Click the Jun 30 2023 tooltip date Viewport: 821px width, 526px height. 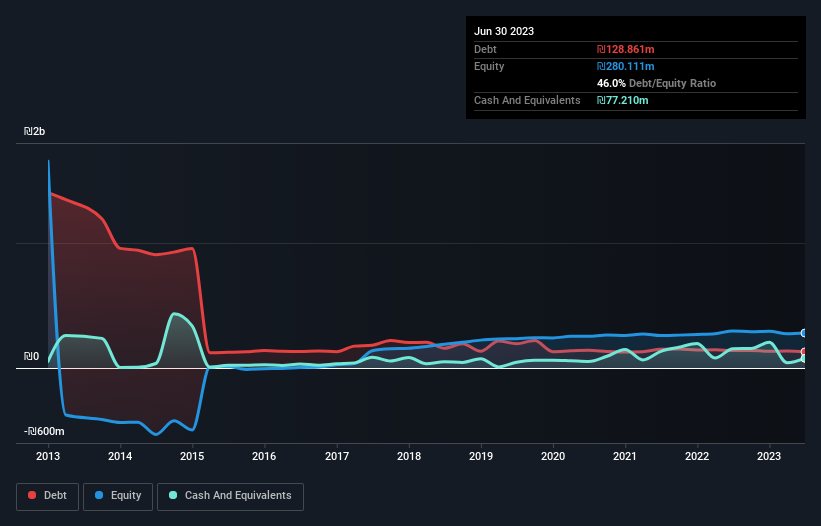point(504,31)
